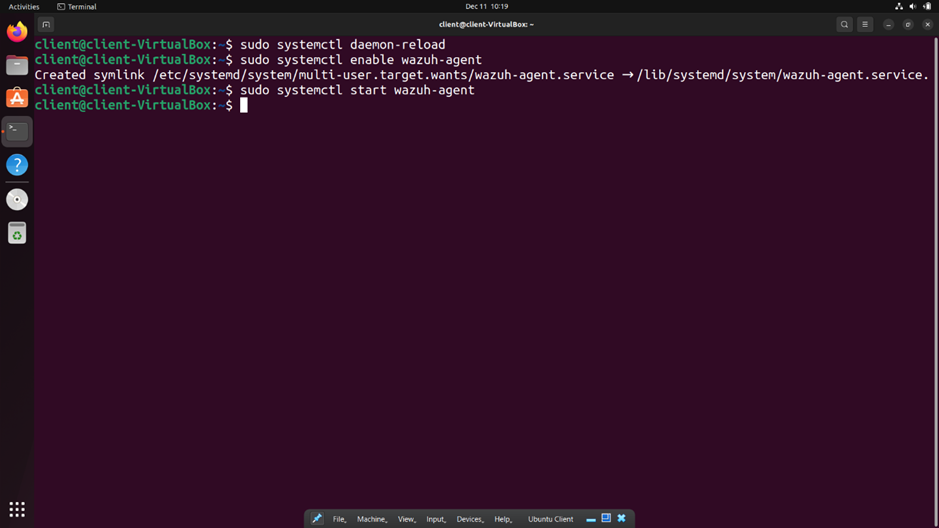Open the VirtualBox File menu
The height and width of the screenshot is (528, 939).
tap(340, 519)
